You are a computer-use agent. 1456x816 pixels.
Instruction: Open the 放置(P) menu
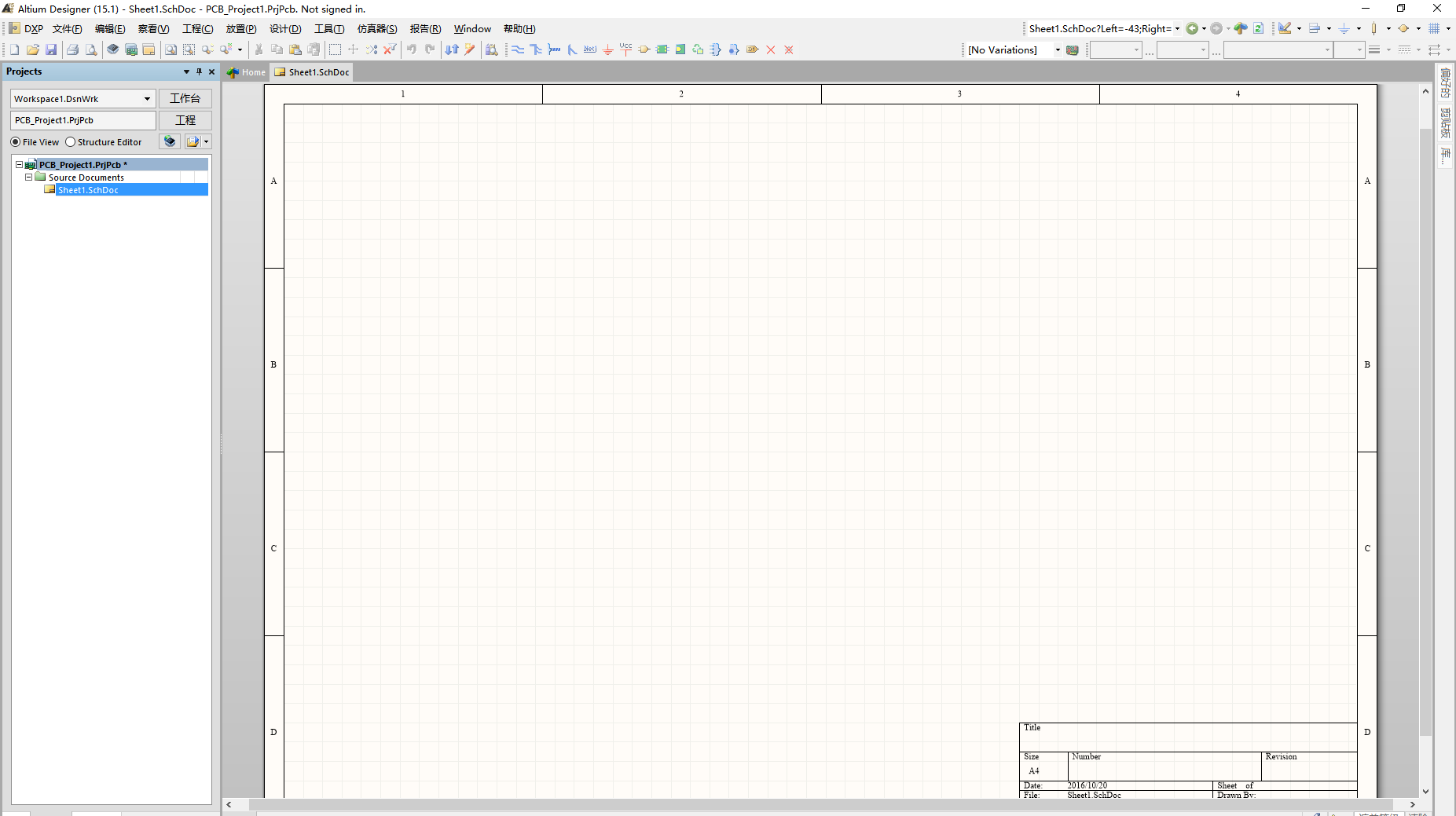coord(241,29)
